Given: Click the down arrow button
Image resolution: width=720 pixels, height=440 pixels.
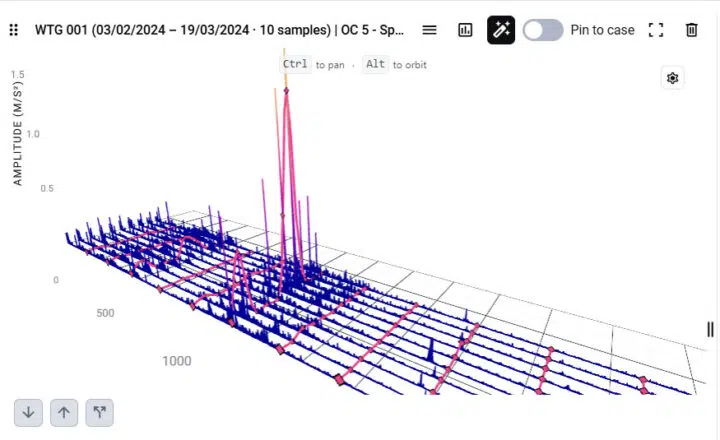Looking at the screenshot, I should [x=28, y=412].
